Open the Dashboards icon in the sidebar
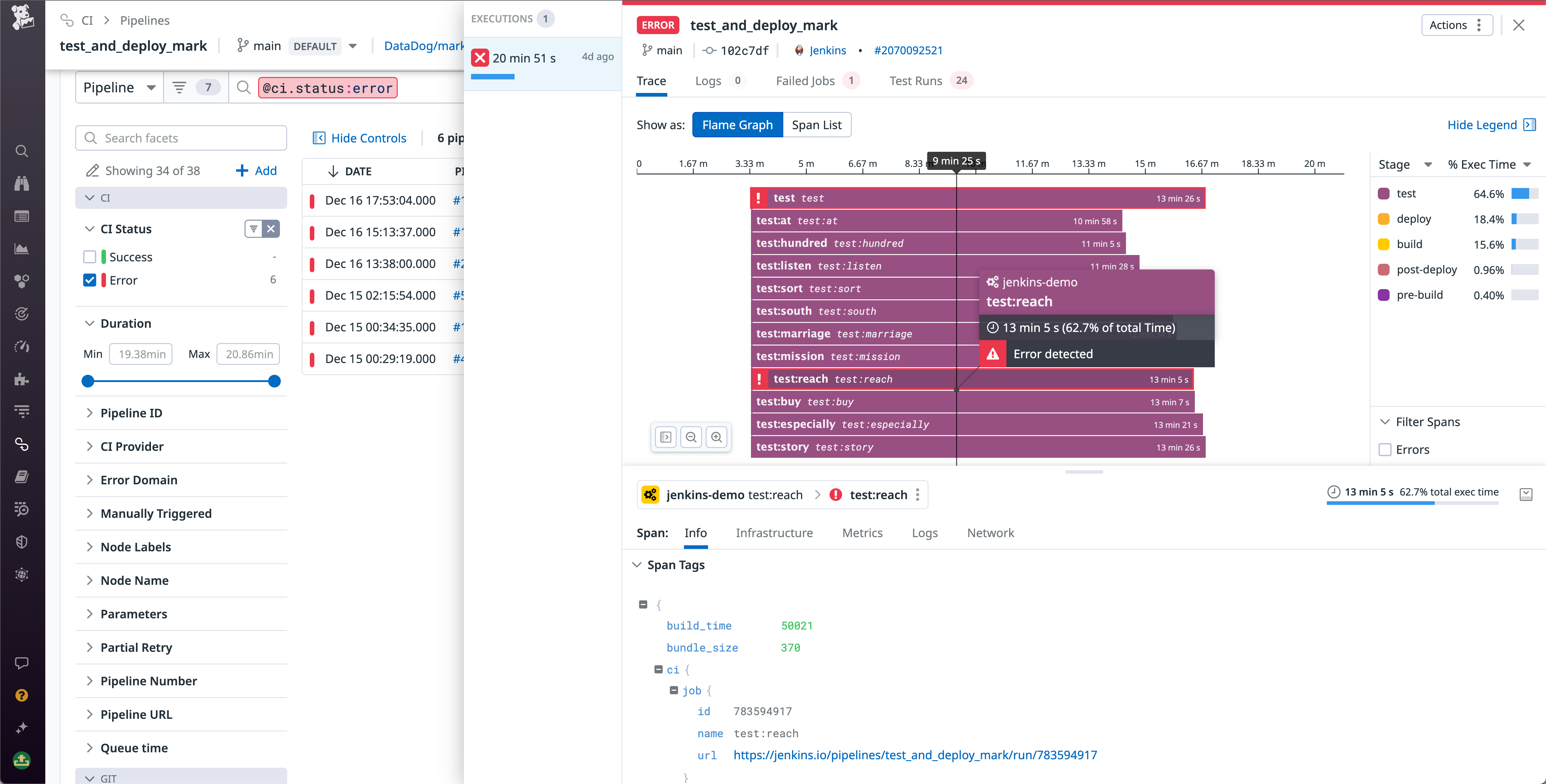1546x784 pixels. coord(22,216)
